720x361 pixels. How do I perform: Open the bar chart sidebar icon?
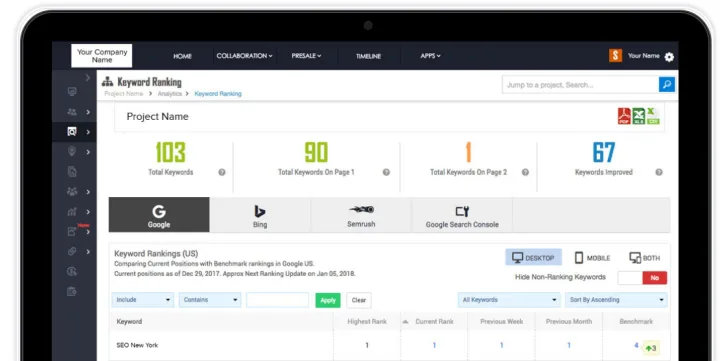click(72, 212)
